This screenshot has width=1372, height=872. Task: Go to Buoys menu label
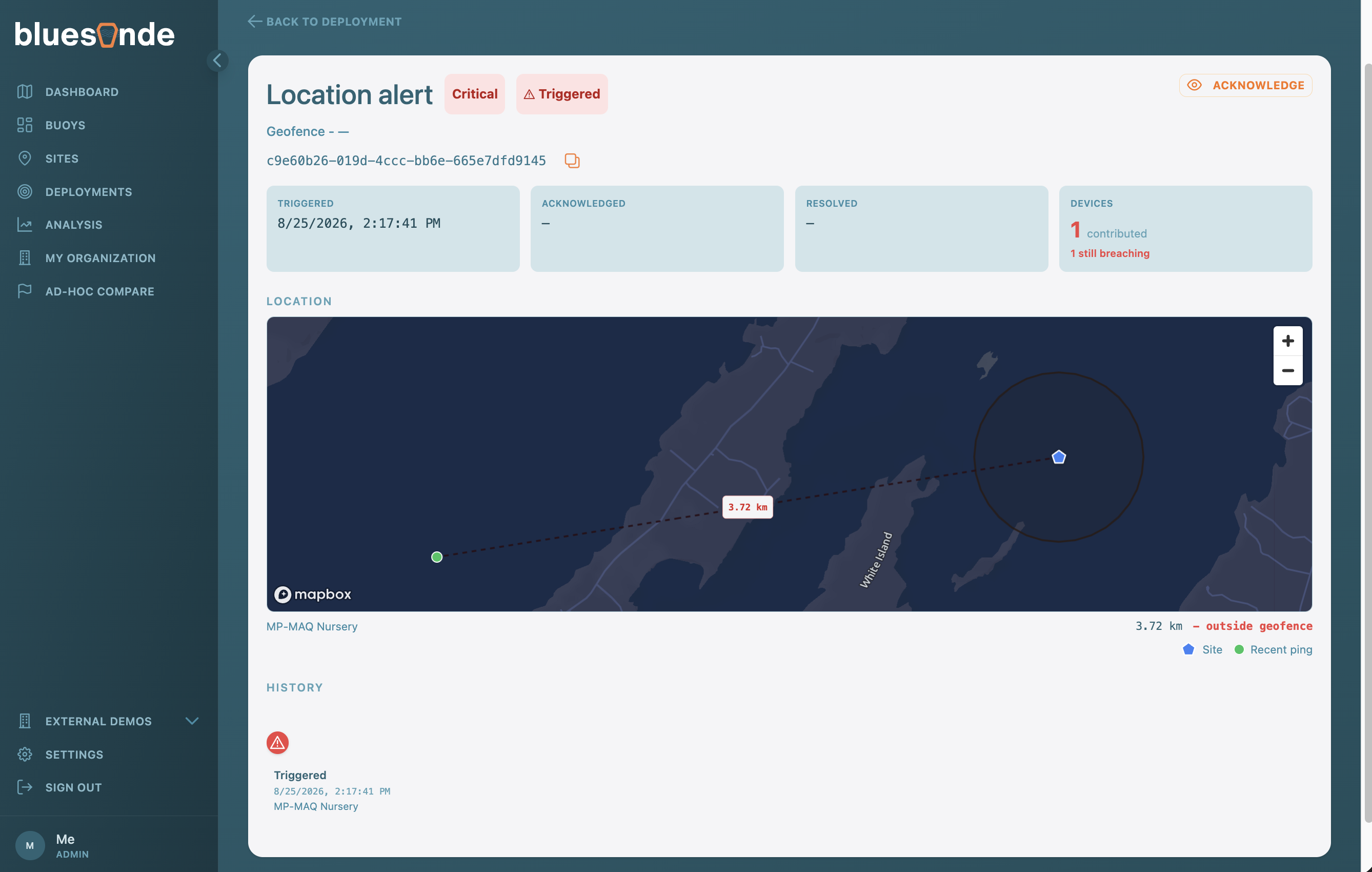(66, 125)
